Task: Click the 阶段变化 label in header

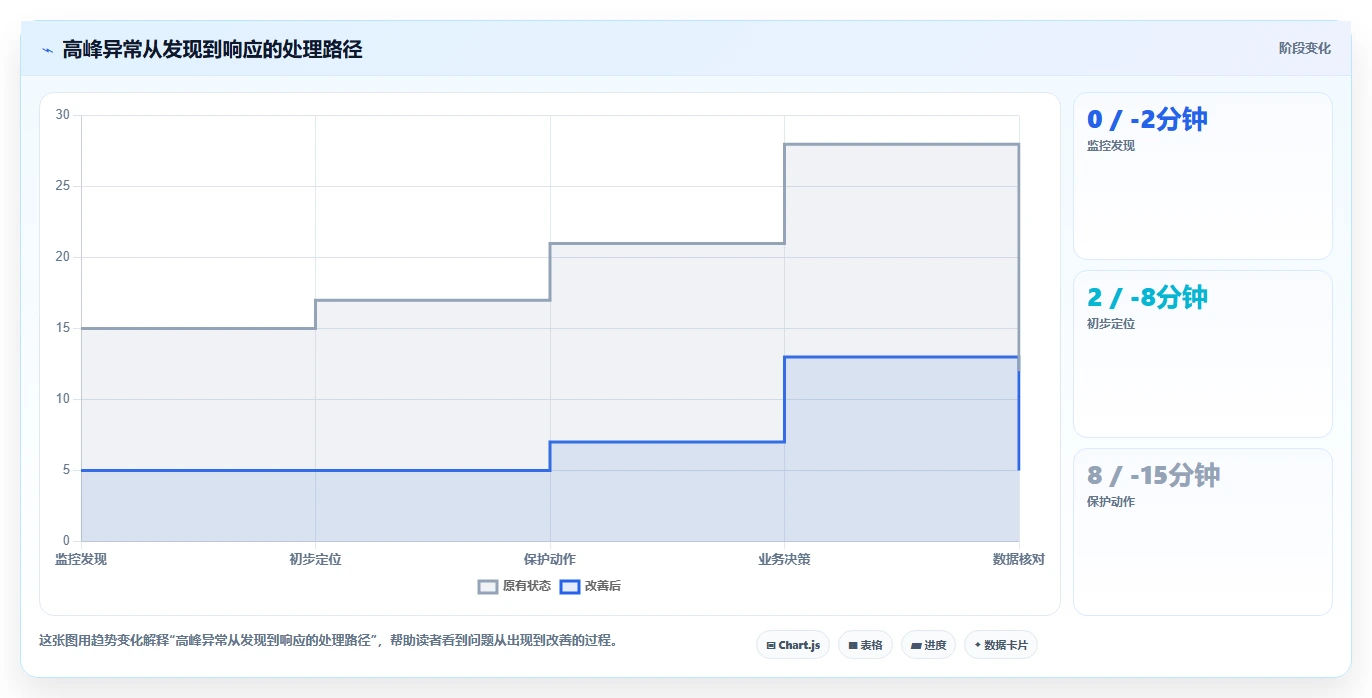Action: click(x=1305, y=48)
